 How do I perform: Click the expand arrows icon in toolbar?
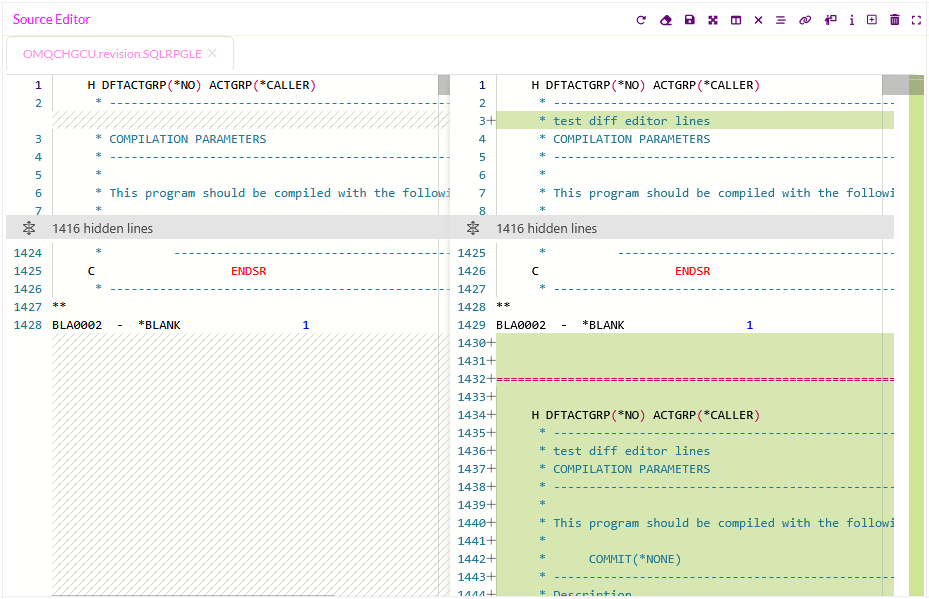[x=713, y=20]
